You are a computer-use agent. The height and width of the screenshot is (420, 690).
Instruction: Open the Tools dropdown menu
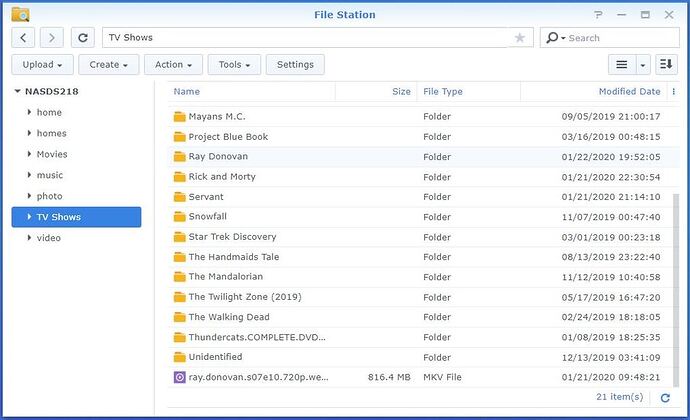click(x=234, y=65)
